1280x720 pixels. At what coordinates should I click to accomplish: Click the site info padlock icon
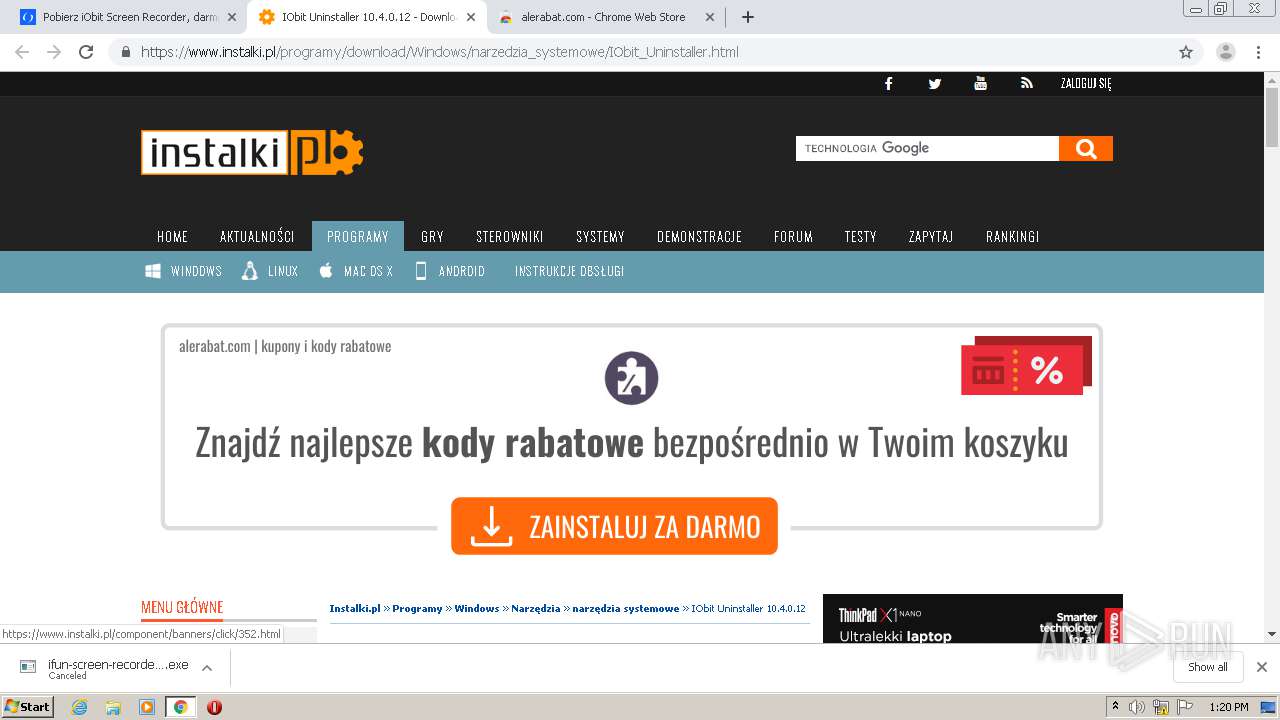(x=126, y=52)
